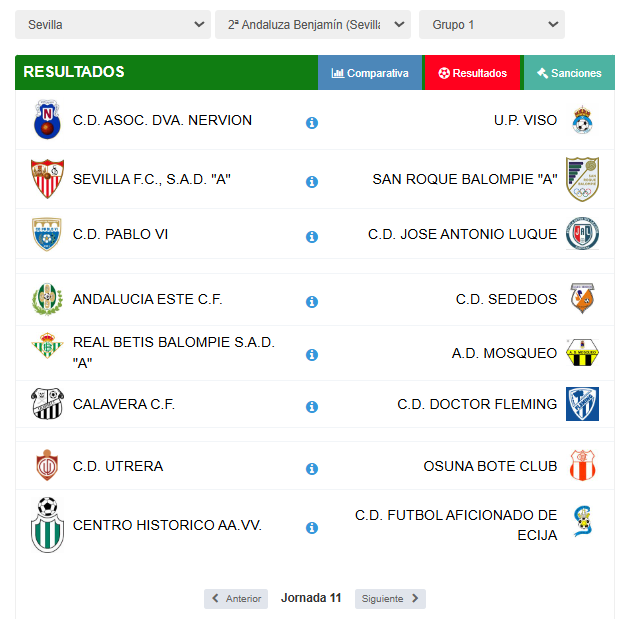622x619 pixels.
Task: Click the Real Betis club crest
Action: click(x=47, y=346)
